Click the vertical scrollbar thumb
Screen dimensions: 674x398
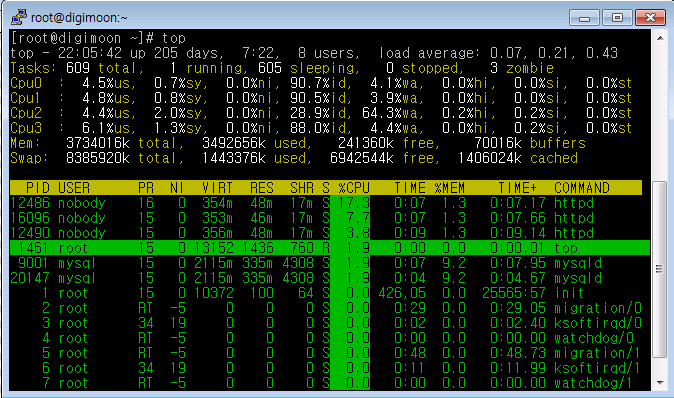(x=659, y=269)
